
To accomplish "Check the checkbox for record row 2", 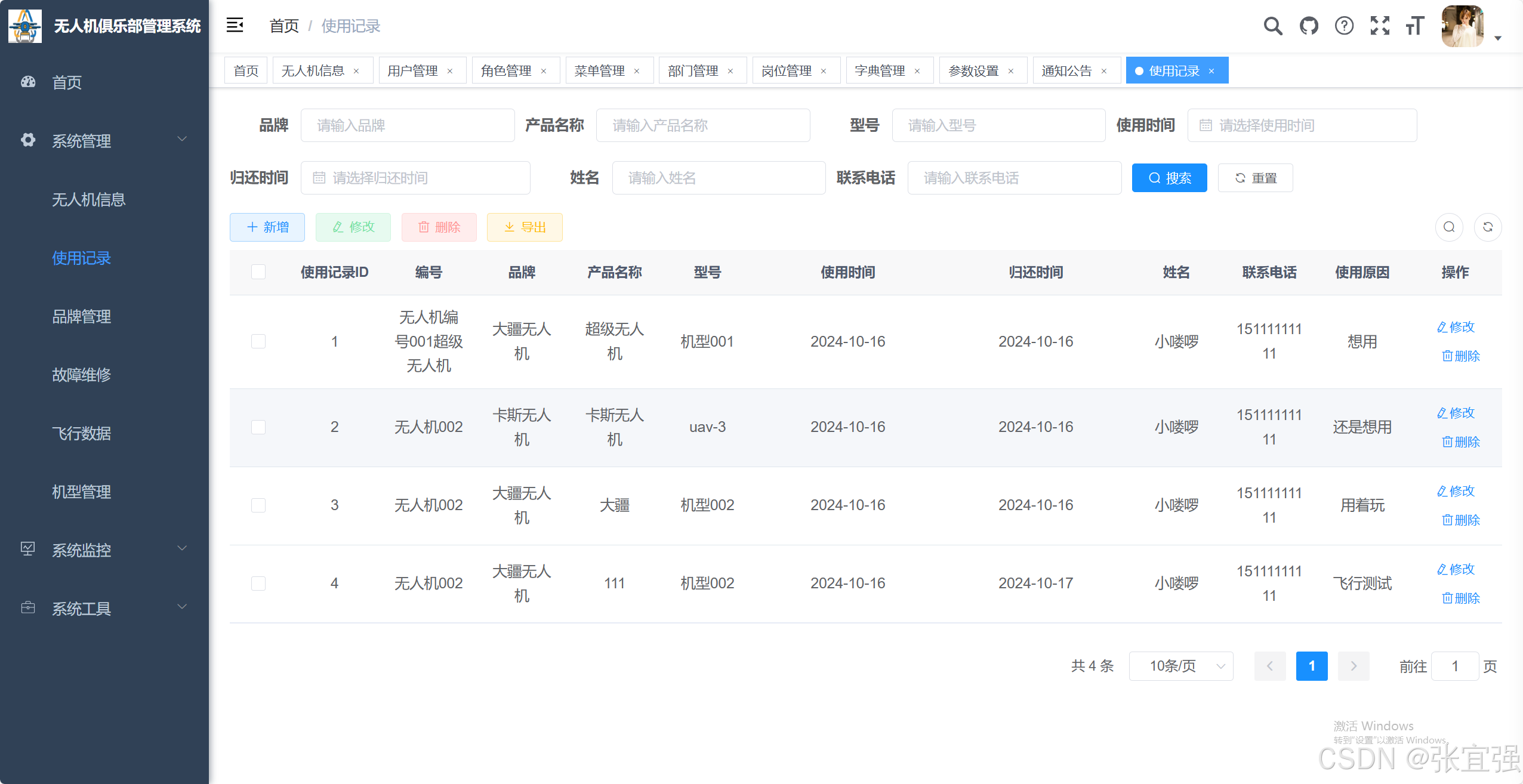I will click(258, 427).
